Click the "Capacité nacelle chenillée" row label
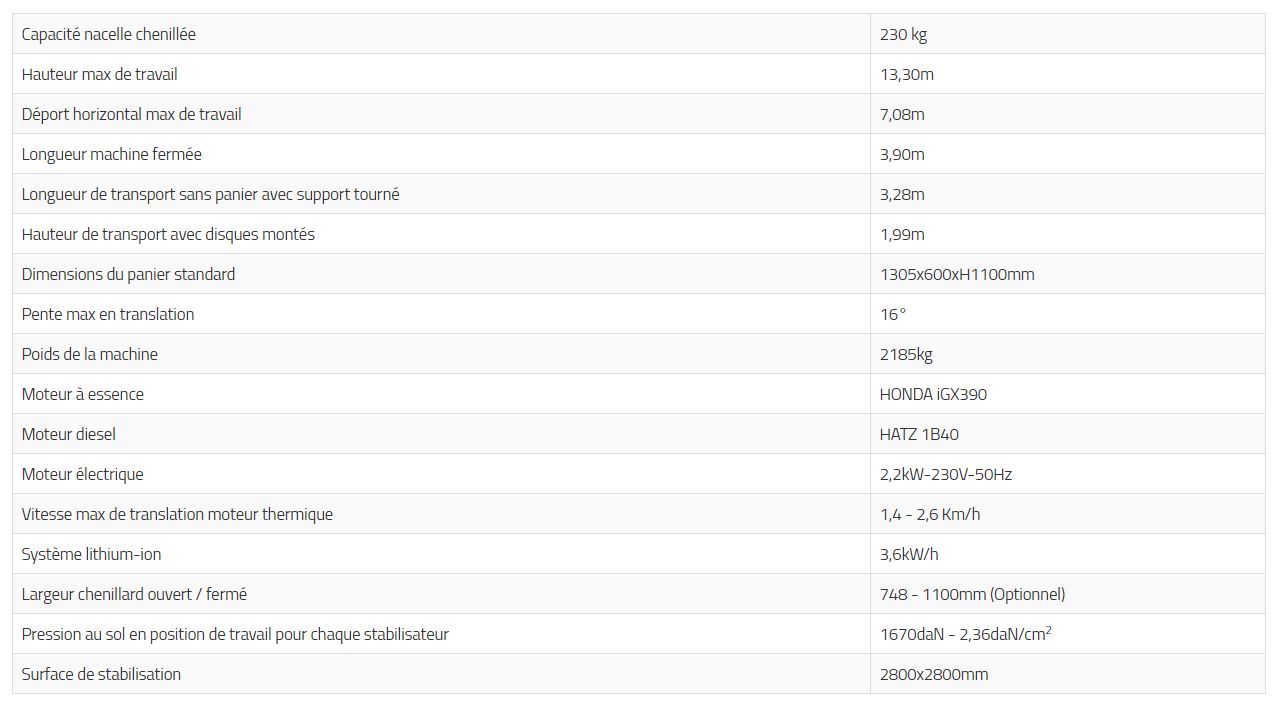Image resolution: width=1279 pixels, height=708 pixels. [x=108, y=34]
